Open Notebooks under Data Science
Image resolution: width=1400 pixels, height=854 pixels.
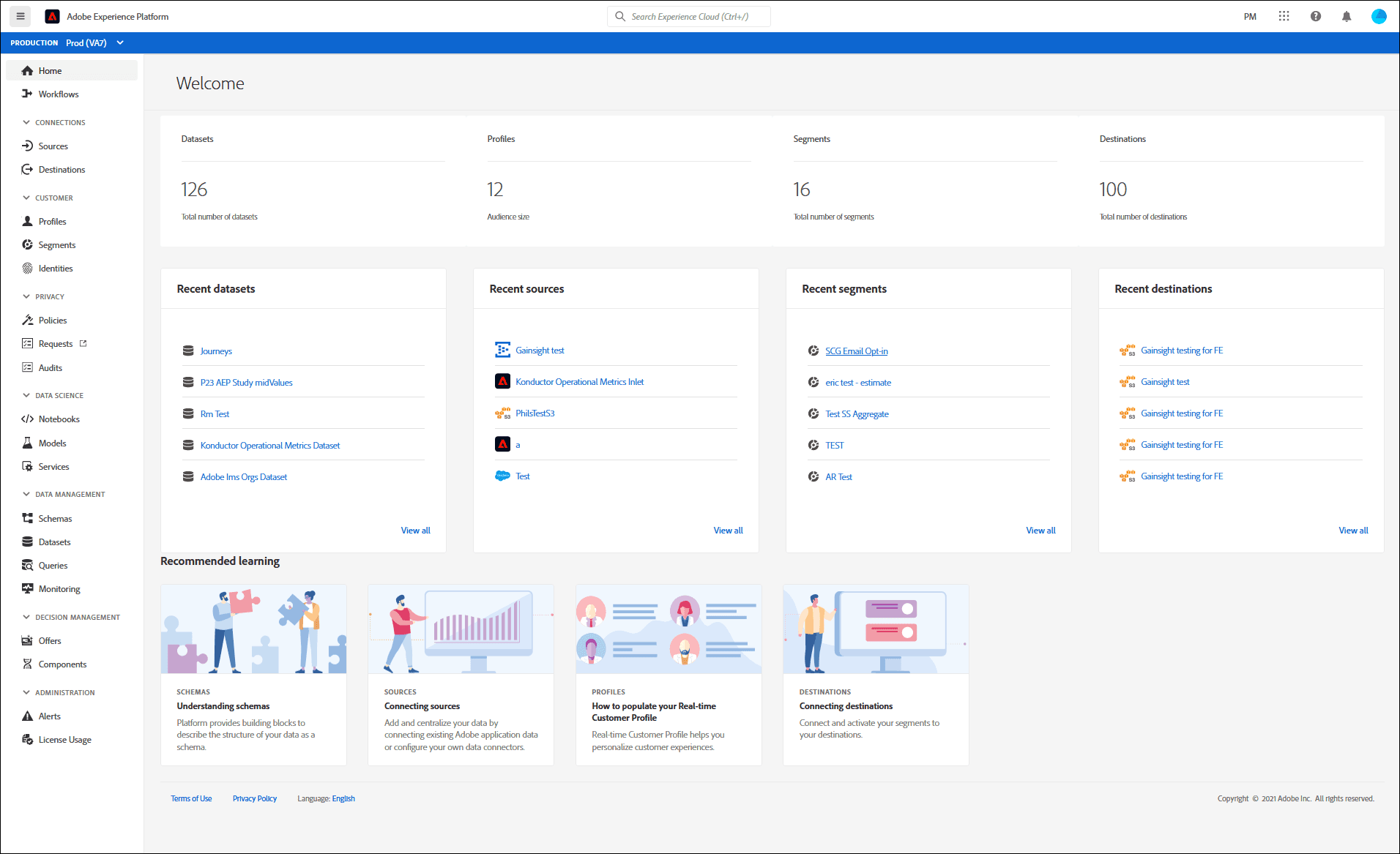click(x=59, y=419)
